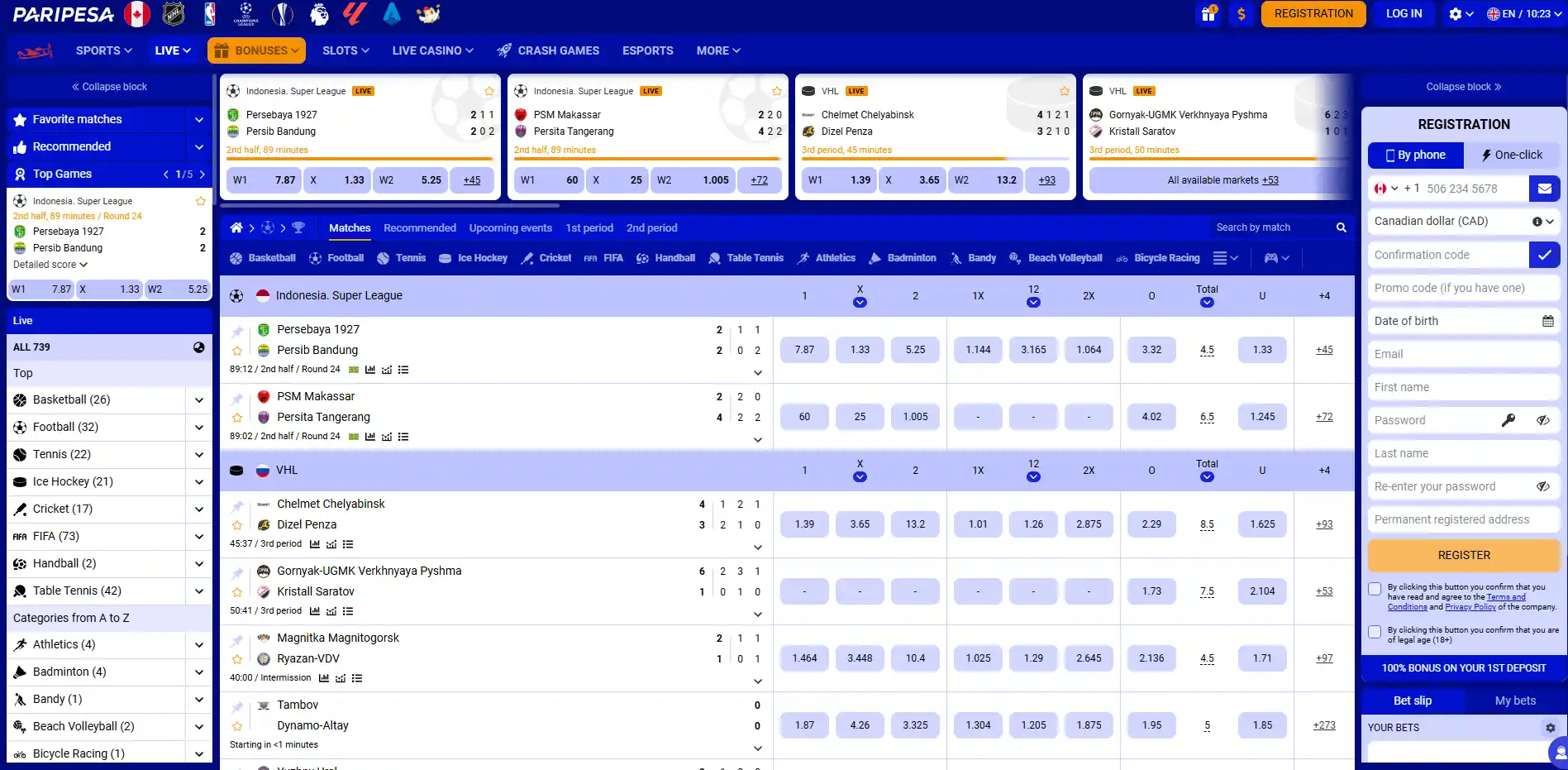Favorite the Top Games Indonesia Super League star
Image resolution: width=1568 pixels, height=770 pixels.
(x=200, y=201)
